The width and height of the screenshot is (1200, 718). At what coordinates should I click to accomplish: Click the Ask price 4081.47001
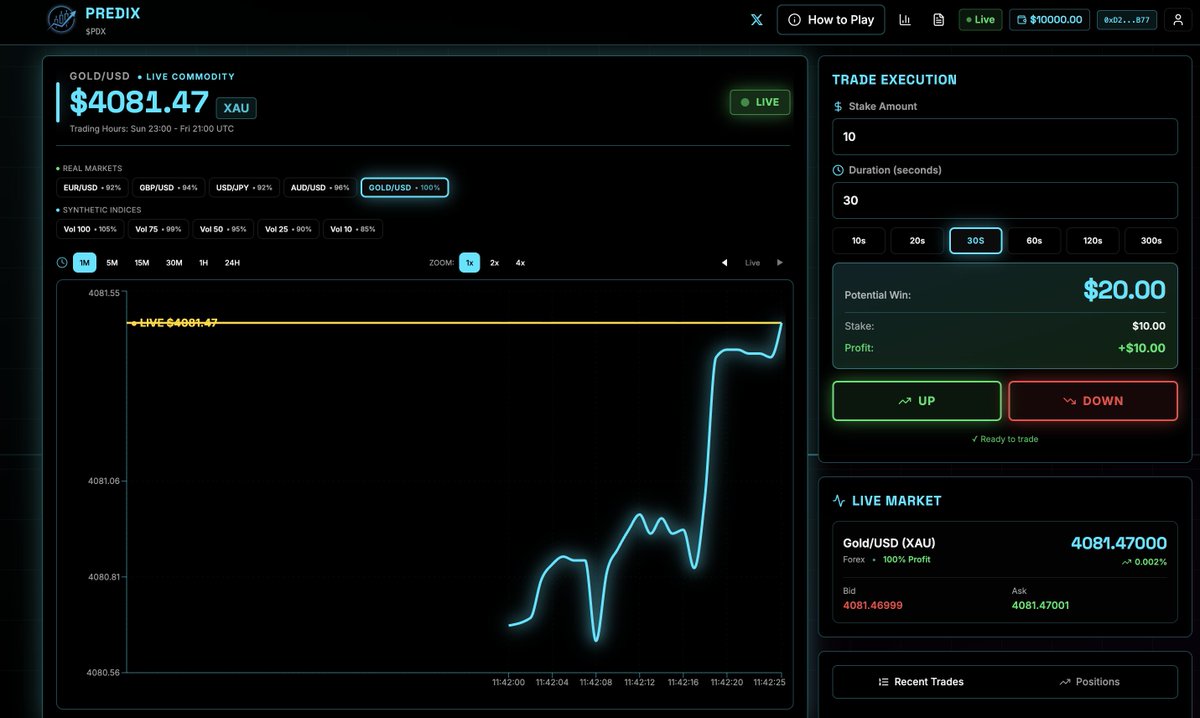1040,605
